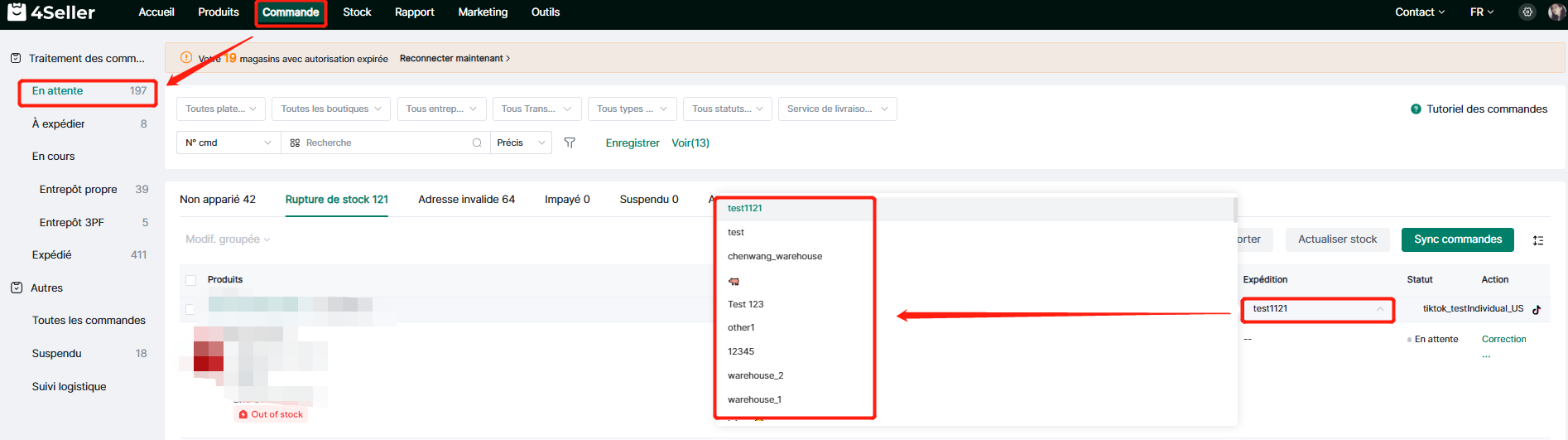Click inside the Recherche search field

pyautogui.click(x=381, y=143)
